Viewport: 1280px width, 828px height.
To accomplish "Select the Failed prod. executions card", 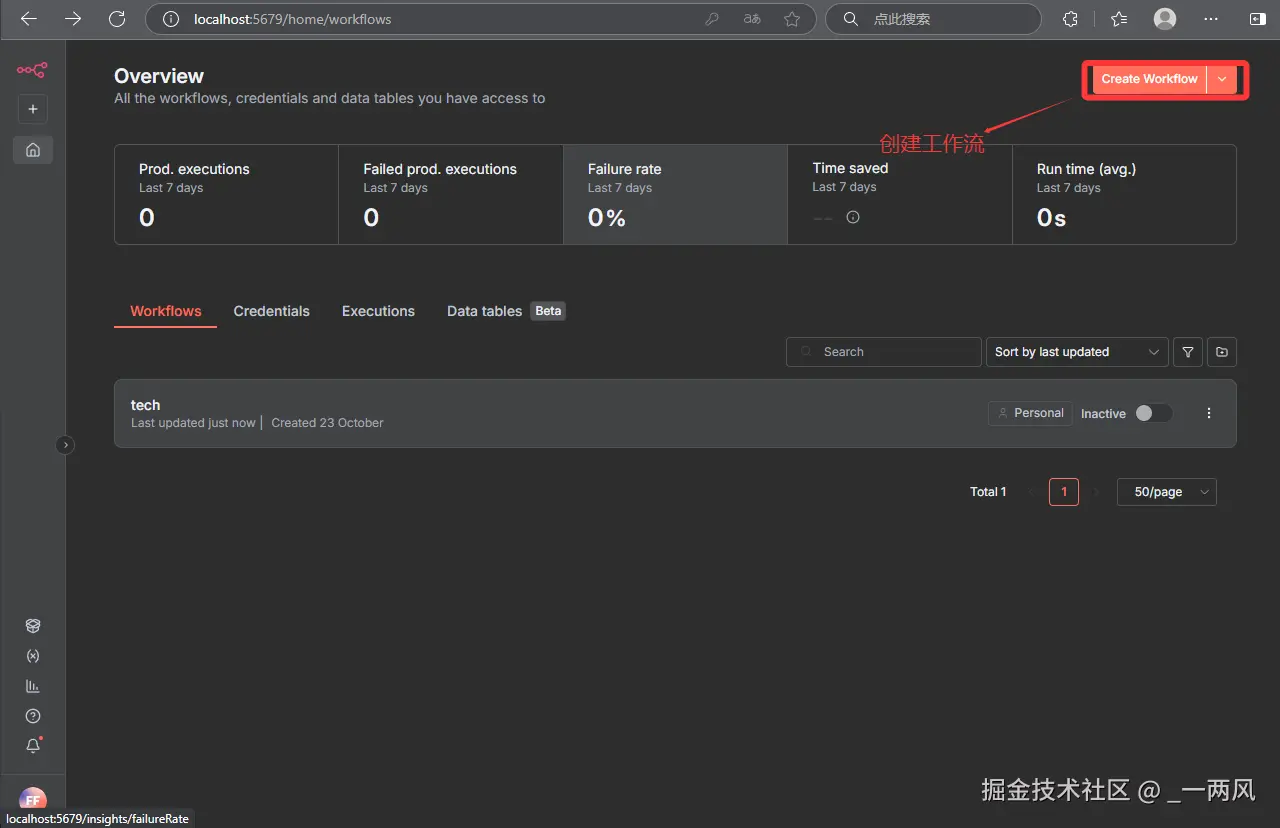I will tap(451, 194).
